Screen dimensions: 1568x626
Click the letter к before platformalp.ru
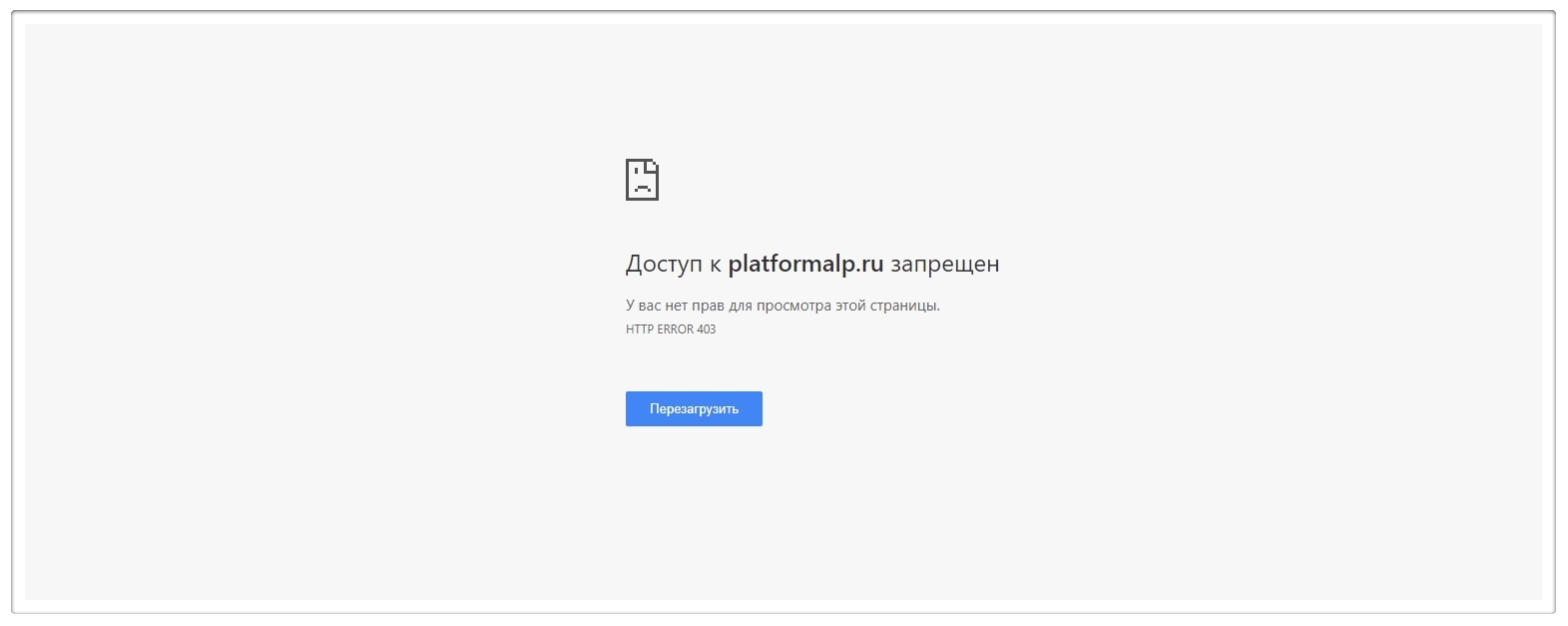coord(715,265)
